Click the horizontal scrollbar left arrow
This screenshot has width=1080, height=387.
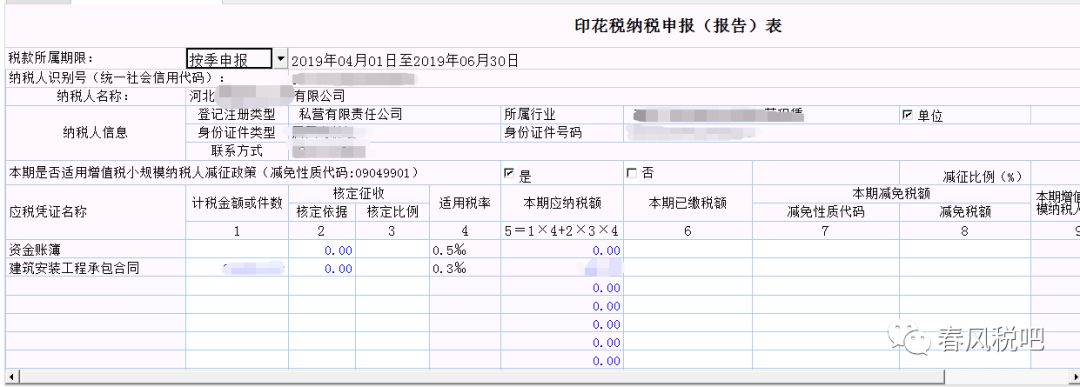(11, 377)
